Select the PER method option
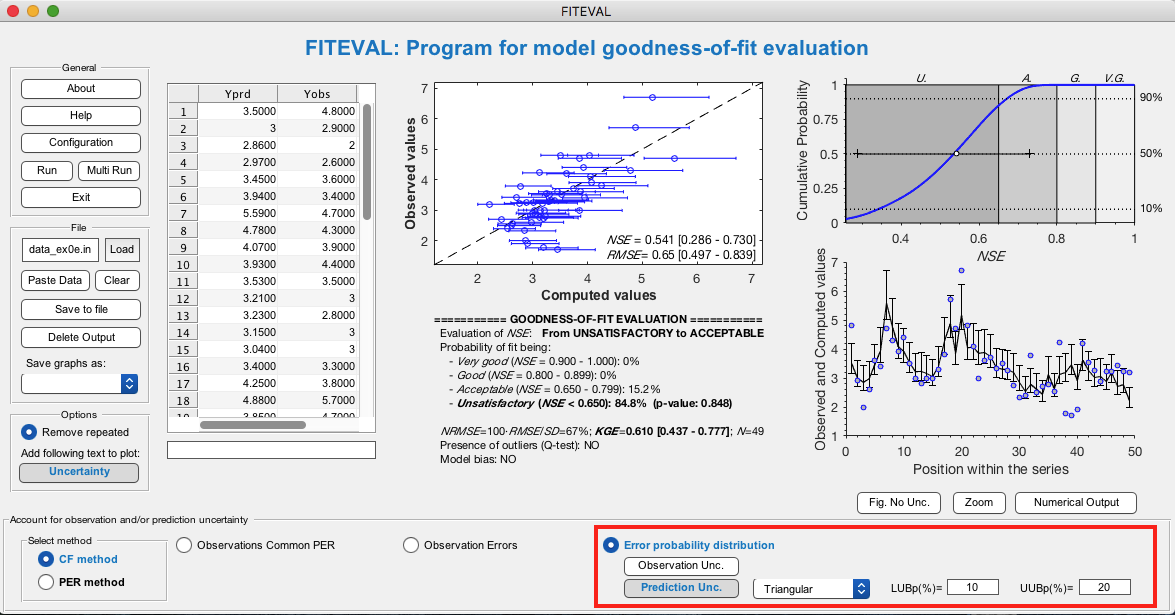 click(46, 581)
